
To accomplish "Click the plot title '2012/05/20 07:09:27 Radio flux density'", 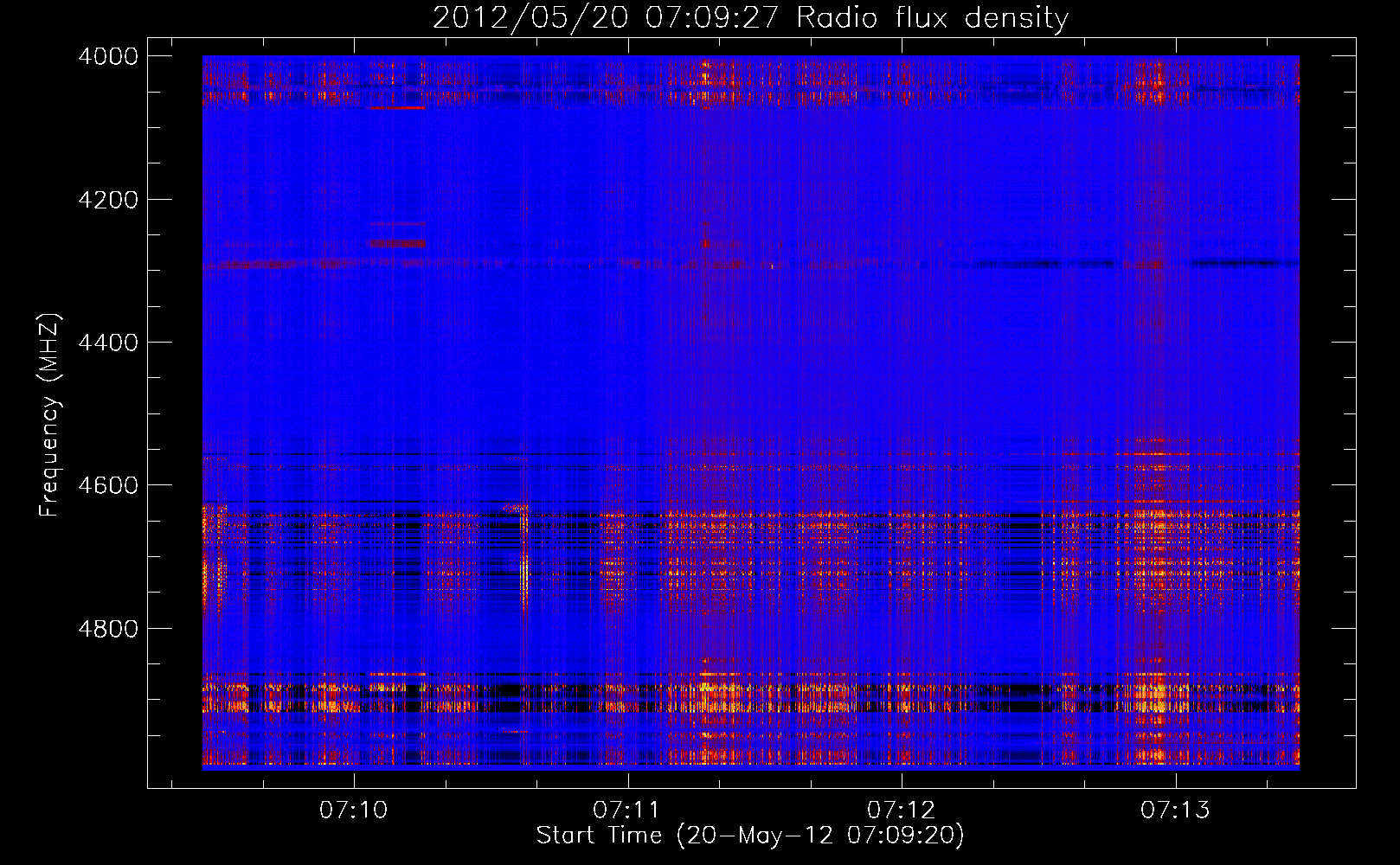I will [x=750, y=18].
